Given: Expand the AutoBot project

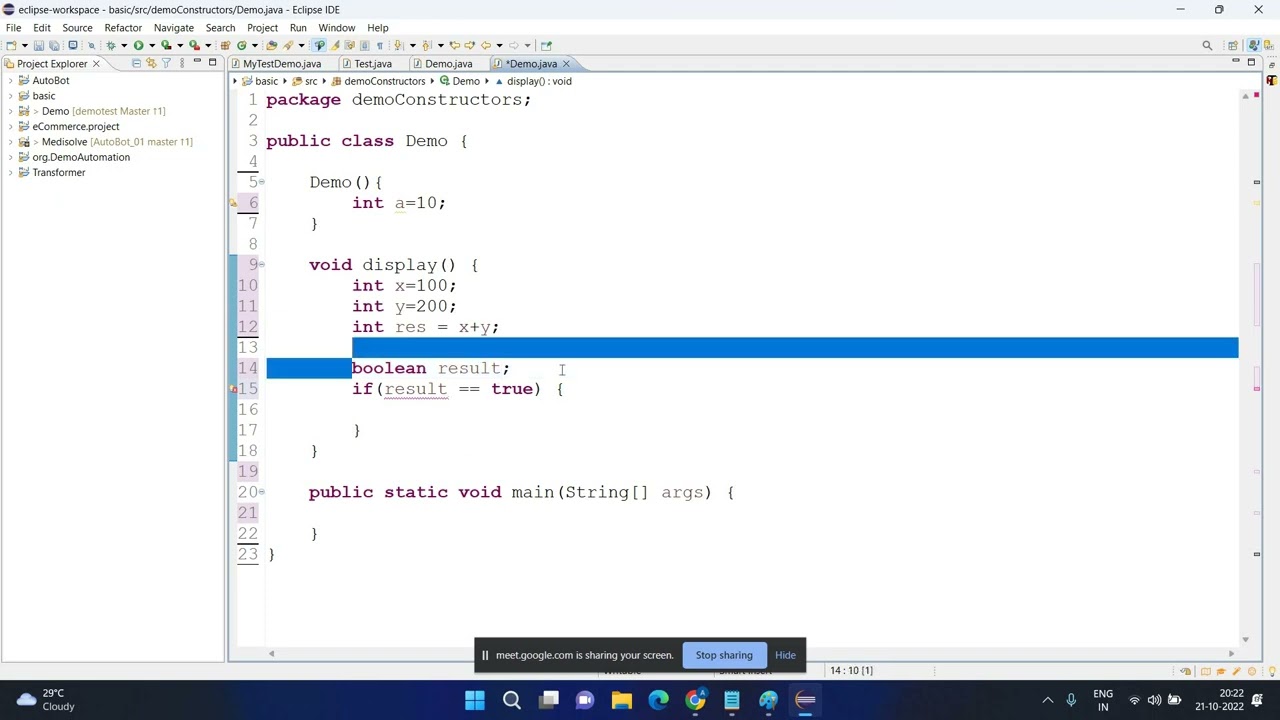Looking at the screenshot, I should coord(10,81).
